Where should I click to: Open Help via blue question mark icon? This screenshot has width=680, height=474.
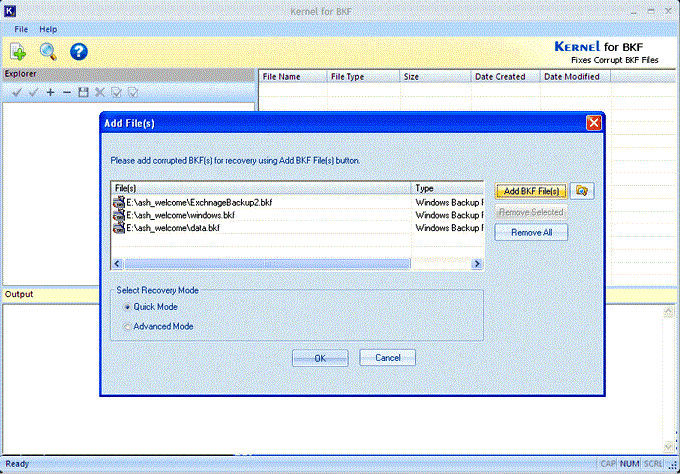coord(78,52)
